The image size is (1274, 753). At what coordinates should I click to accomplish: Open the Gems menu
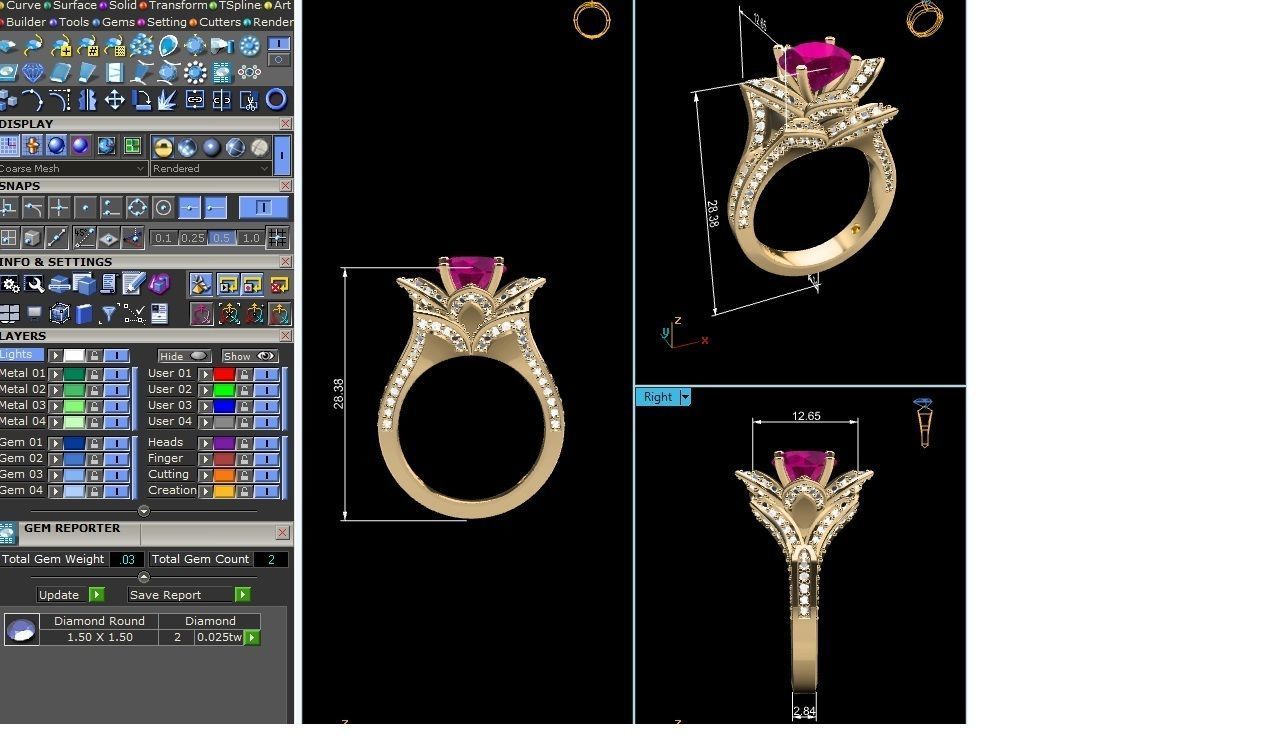pos(118,22)
